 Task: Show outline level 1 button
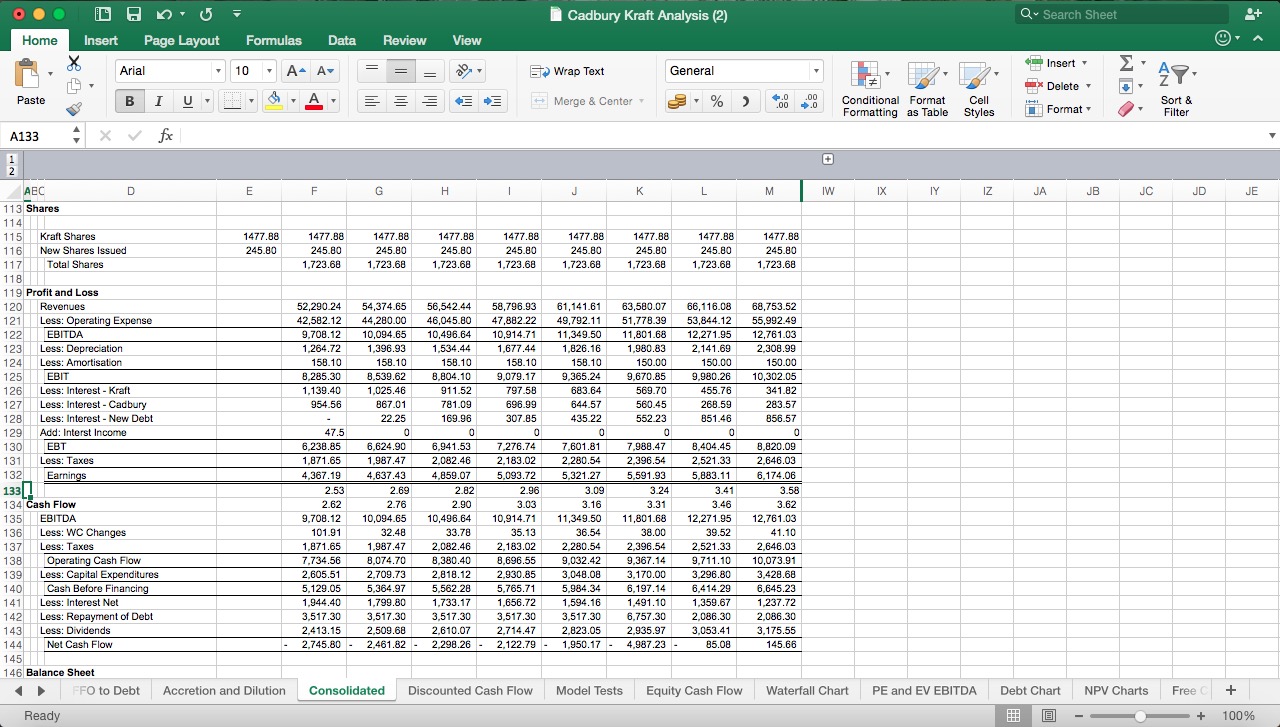[x=11, y=159]
